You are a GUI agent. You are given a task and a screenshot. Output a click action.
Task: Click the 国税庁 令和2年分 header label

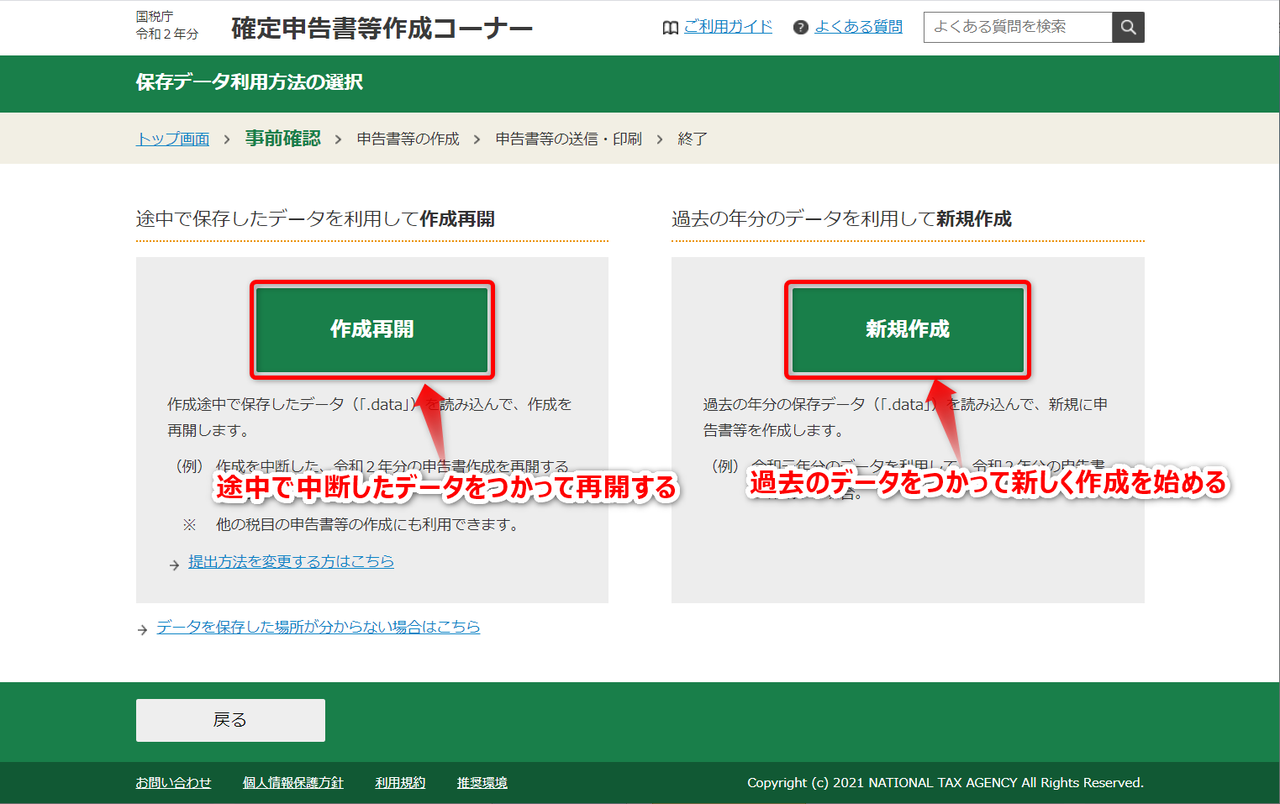(167, 26)
